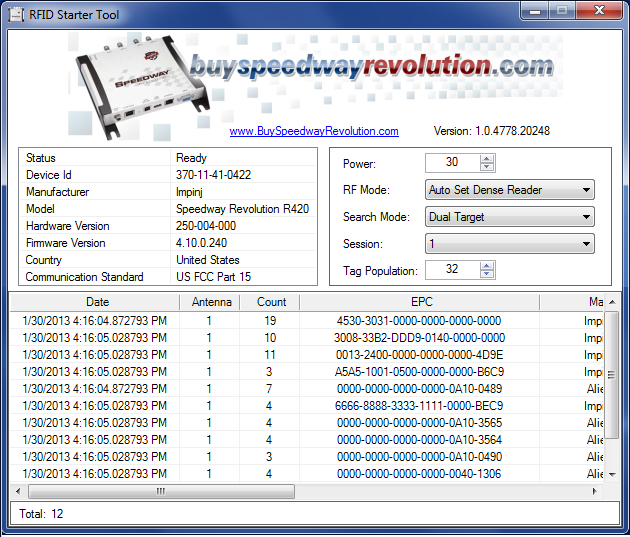The height and width of the screenshot is (537, 630).
Task: Open the www.BuySpeedwayRevolution.com link
Action: pos(314,131)
